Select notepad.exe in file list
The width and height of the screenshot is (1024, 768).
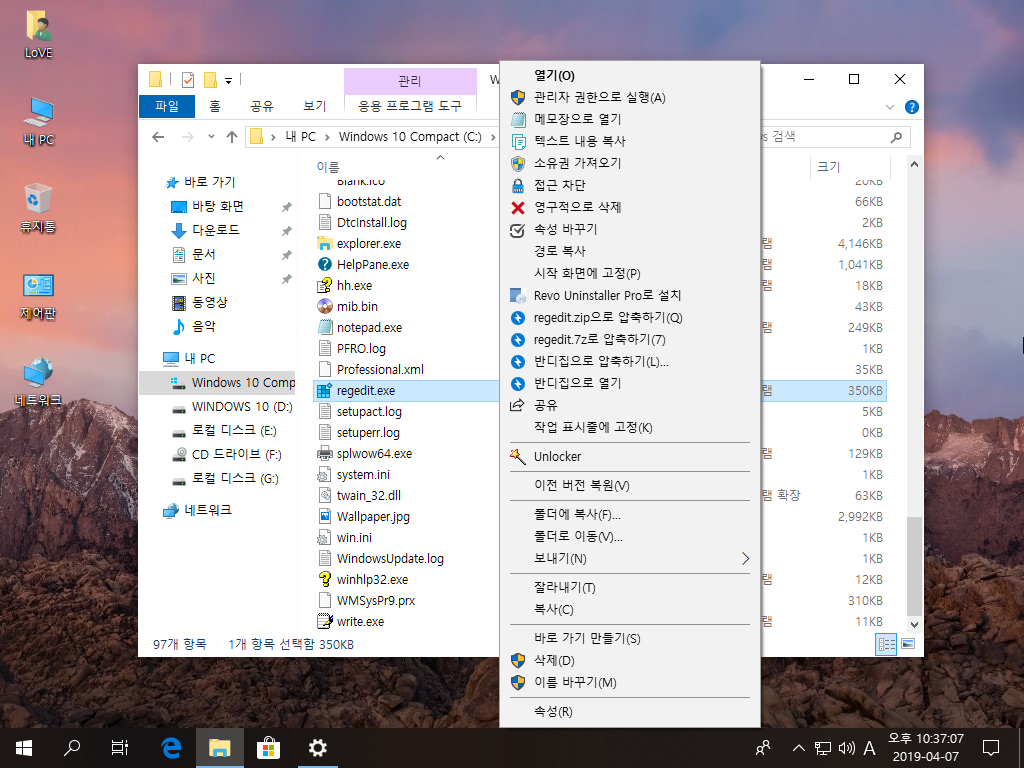pyautogui.click(x=369, y=328)
